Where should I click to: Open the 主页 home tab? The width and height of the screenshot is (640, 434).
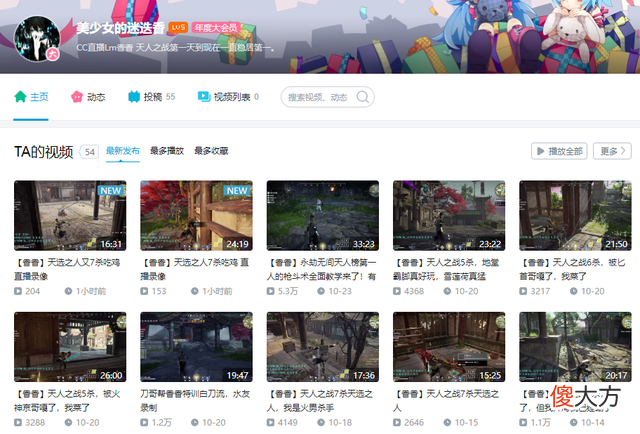pyautogui.click(x=31, y=97)
